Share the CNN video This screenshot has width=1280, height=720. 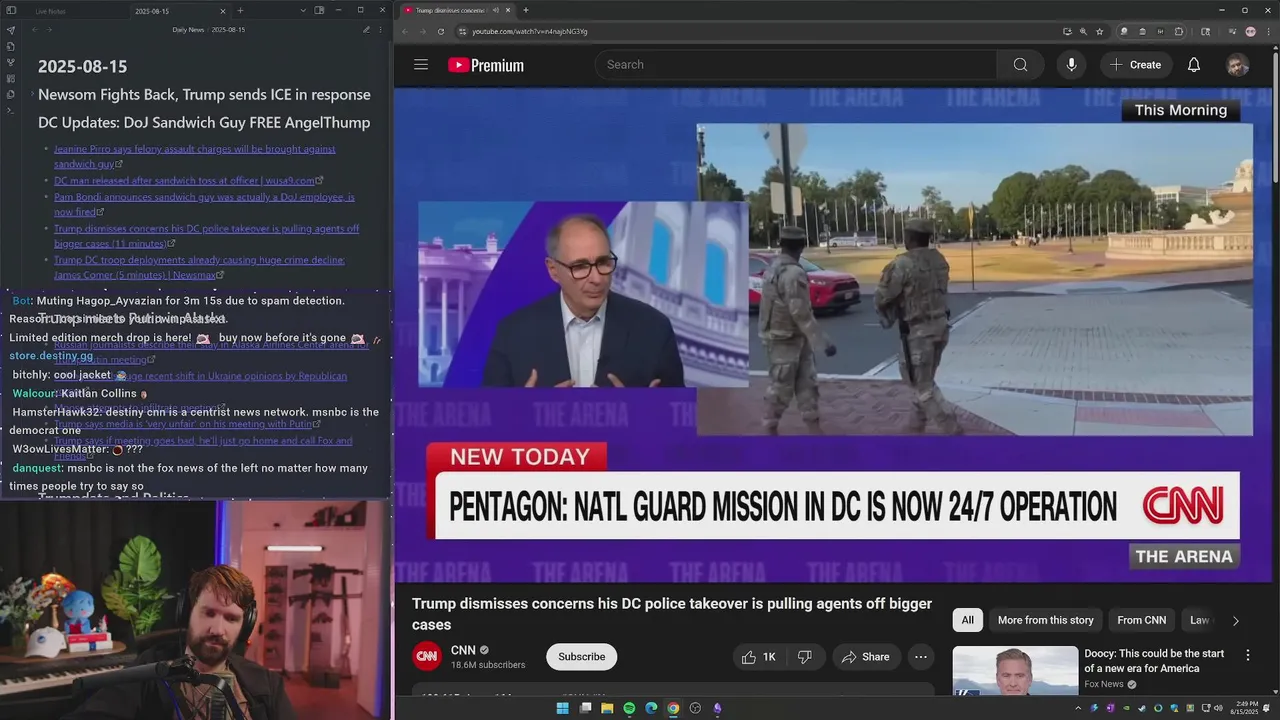coord(865,657)
